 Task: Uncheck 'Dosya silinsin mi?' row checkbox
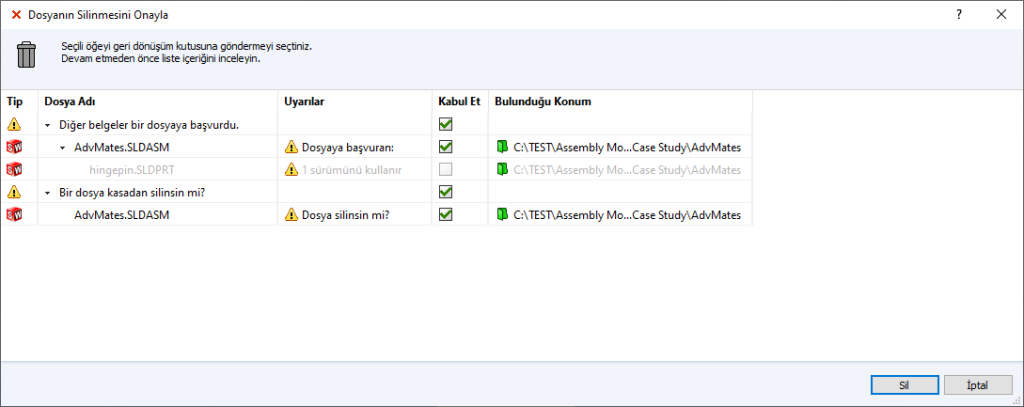(445, 214)
